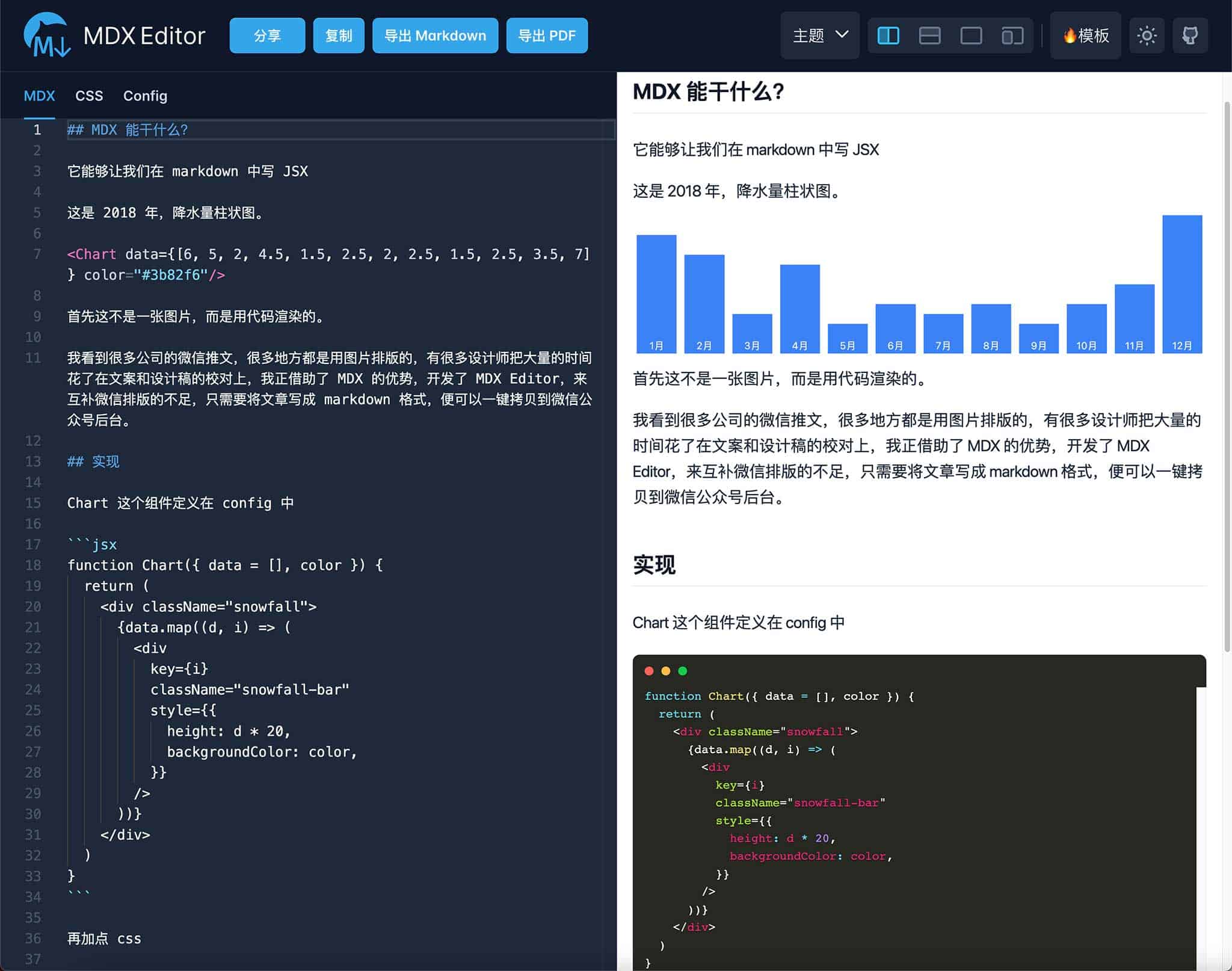Click the 'MDX Editor' title text
This screenshot has width=1232, height=971.
pos(144,35)
